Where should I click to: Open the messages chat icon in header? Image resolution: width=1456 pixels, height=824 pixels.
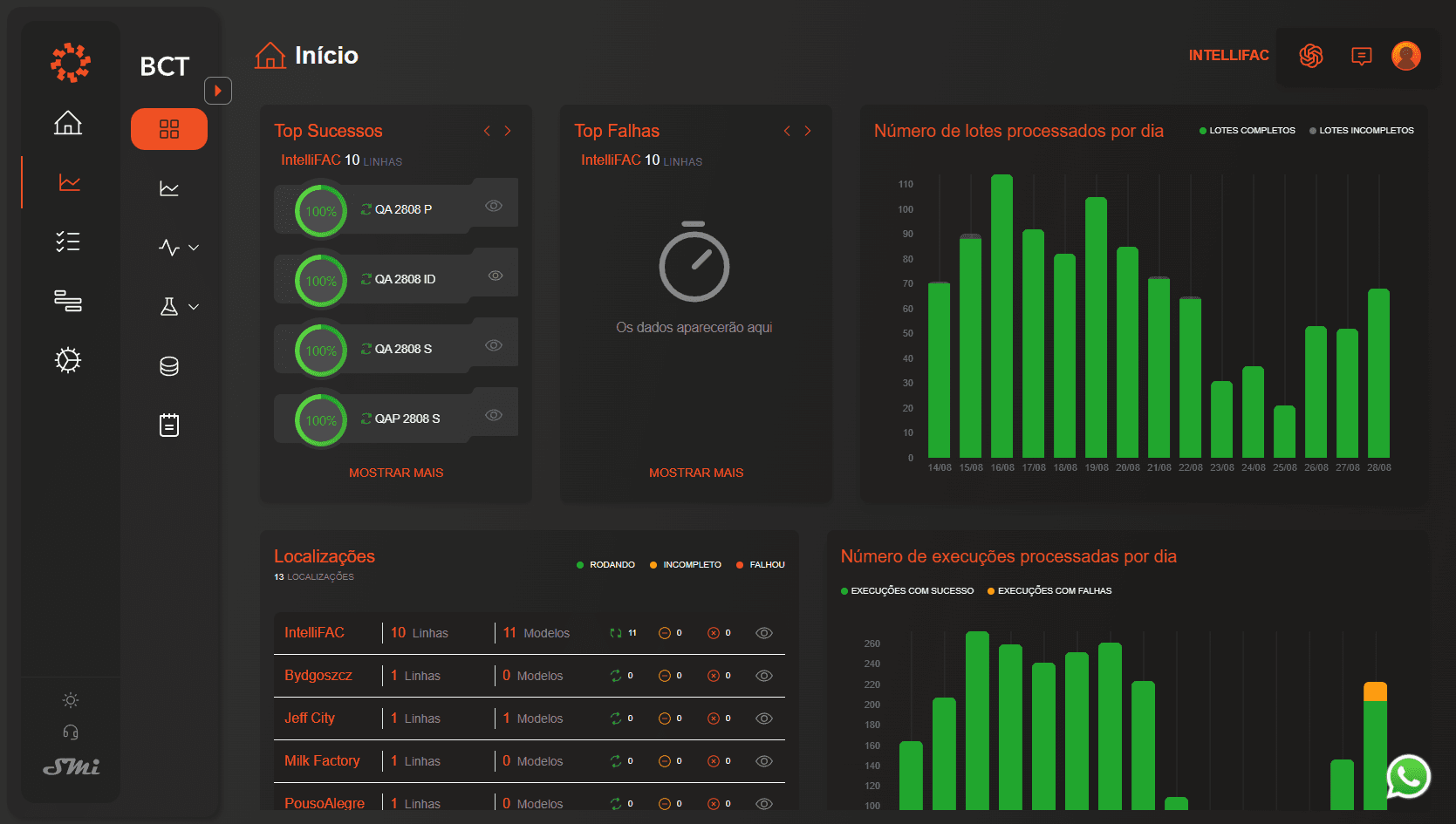pyautogui.click(x=1361, y=56)
